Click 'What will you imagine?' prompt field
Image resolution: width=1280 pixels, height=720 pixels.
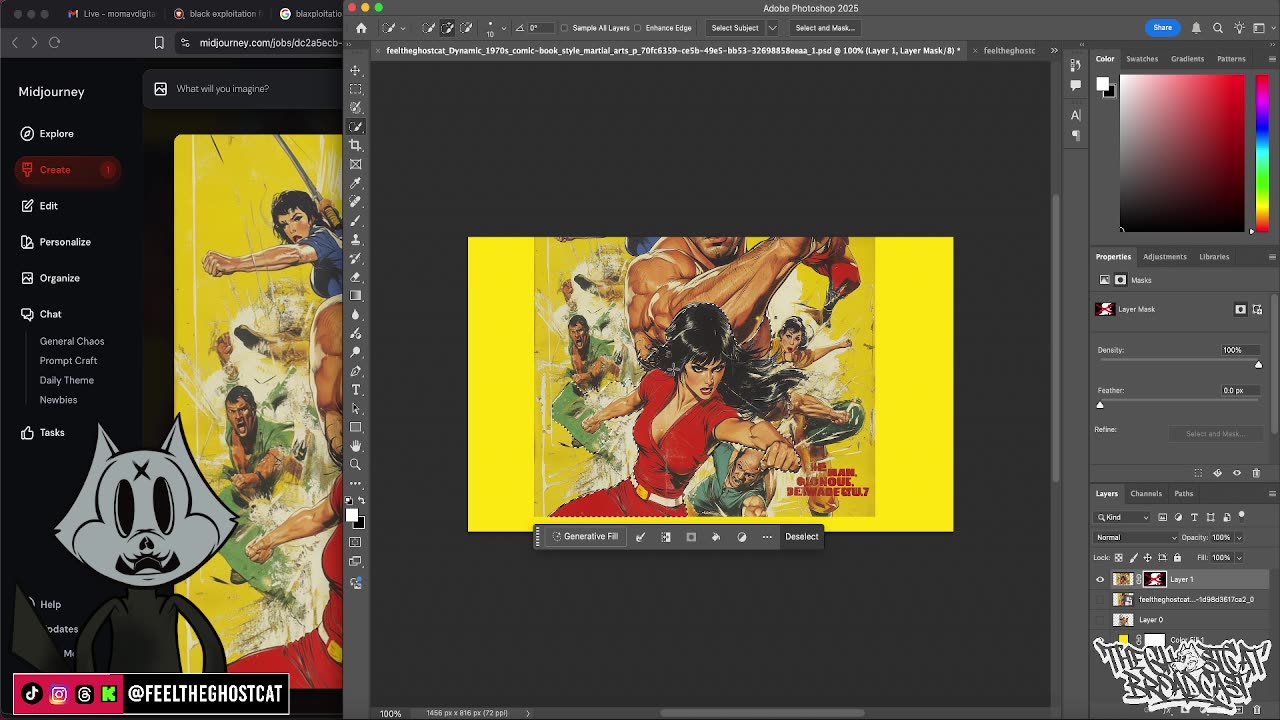240,89
